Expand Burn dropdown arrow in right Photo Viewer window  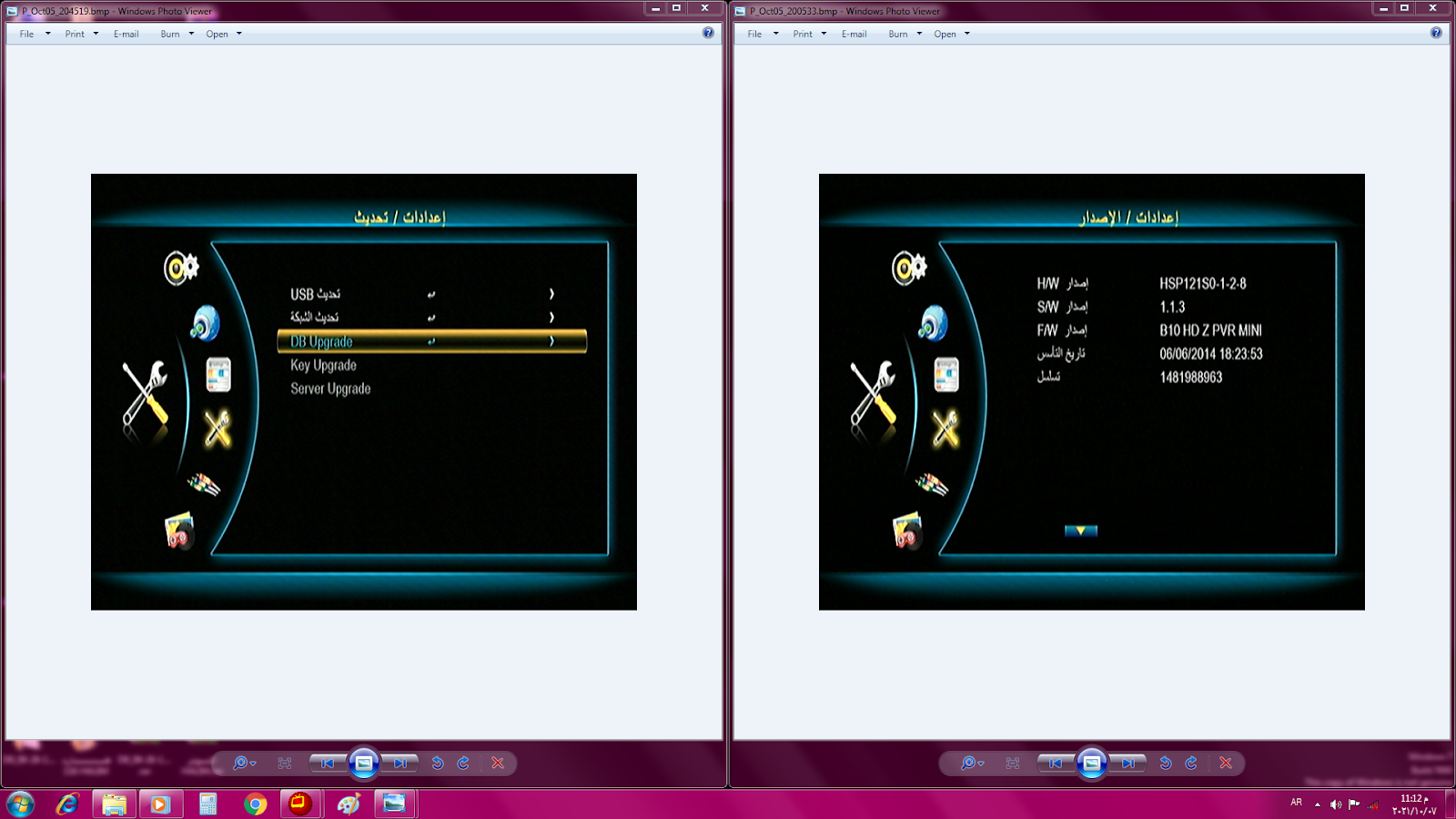[919, 34]
